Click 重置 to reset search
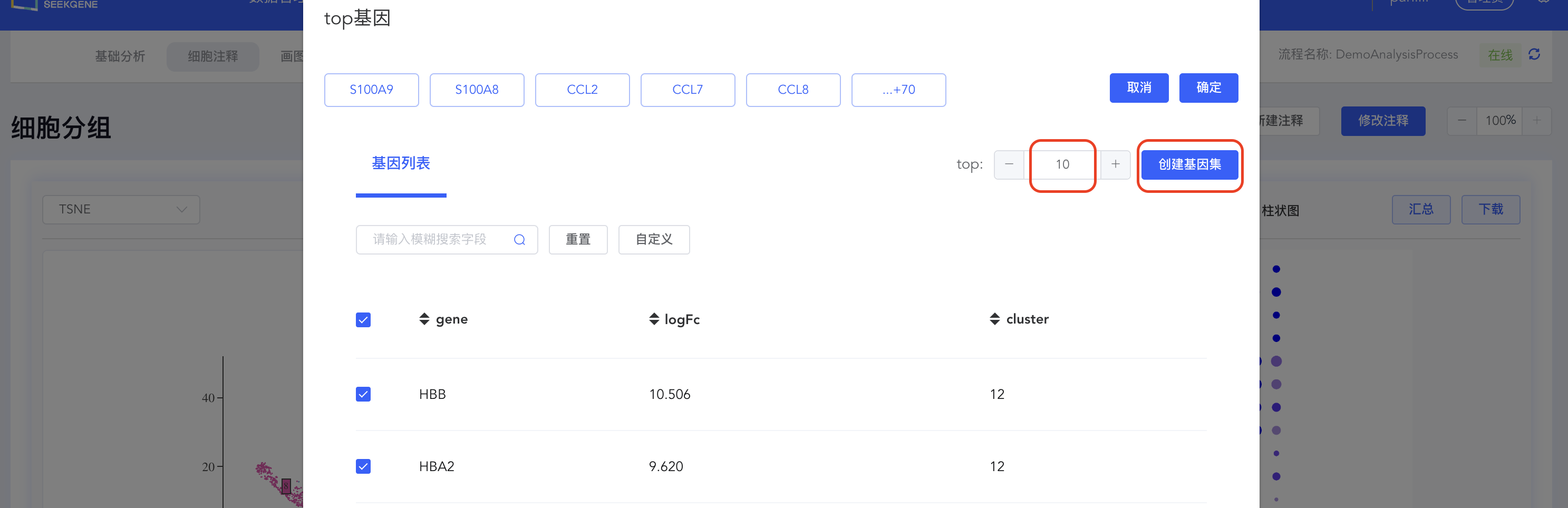Screen dimensions: 1568x508 click(578, 240)
